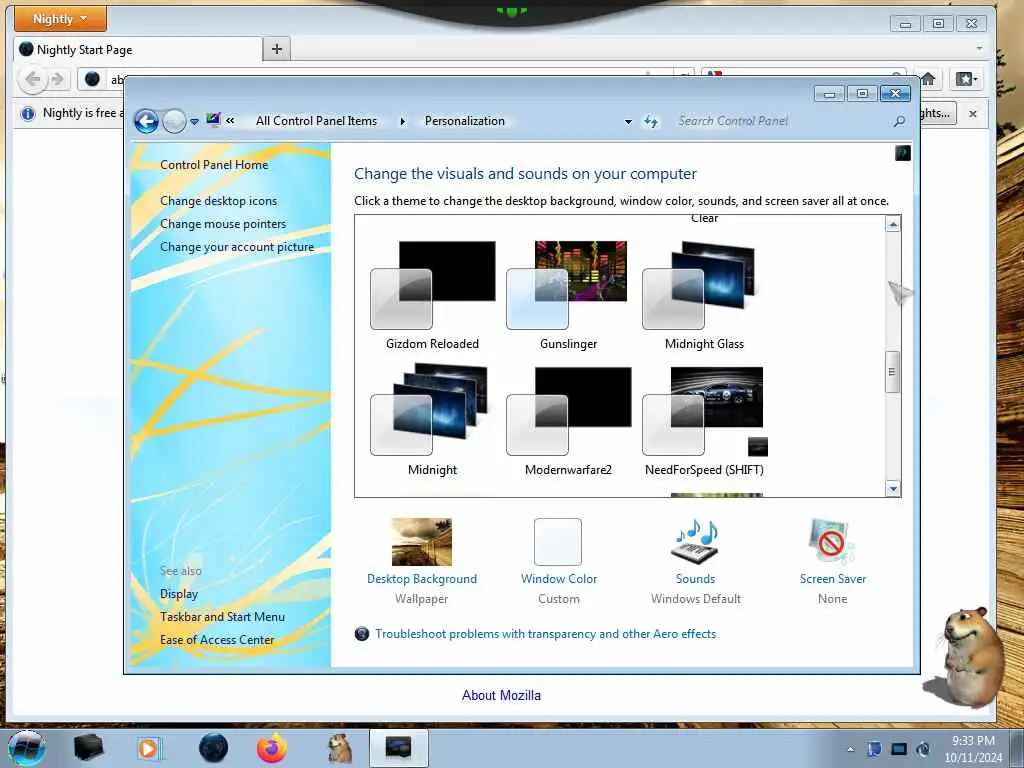Click the Control Panel icon in address bar
The image size is (1024, 768).
coord(213,120)
